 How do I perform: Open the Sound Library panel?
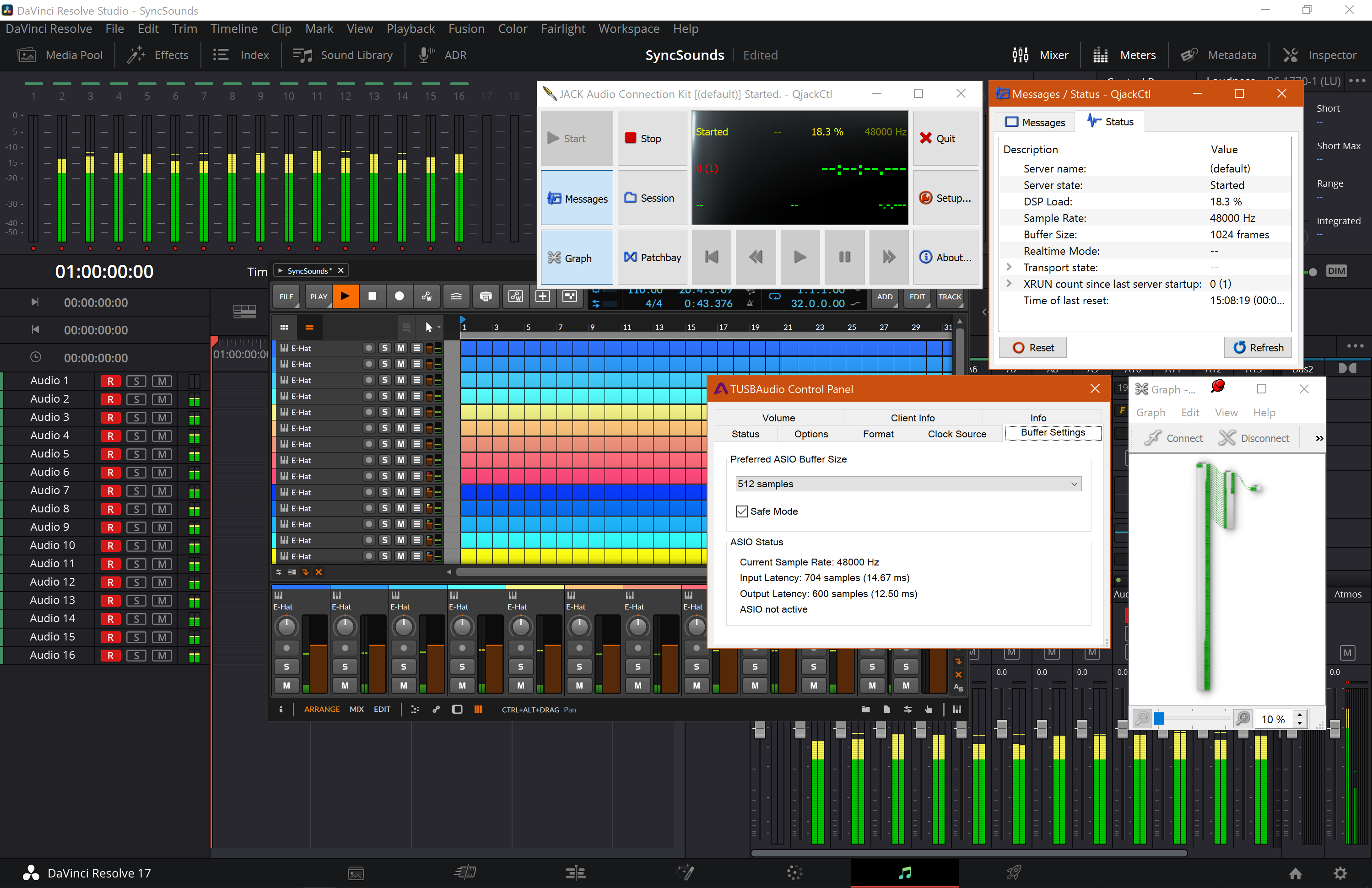343,55
